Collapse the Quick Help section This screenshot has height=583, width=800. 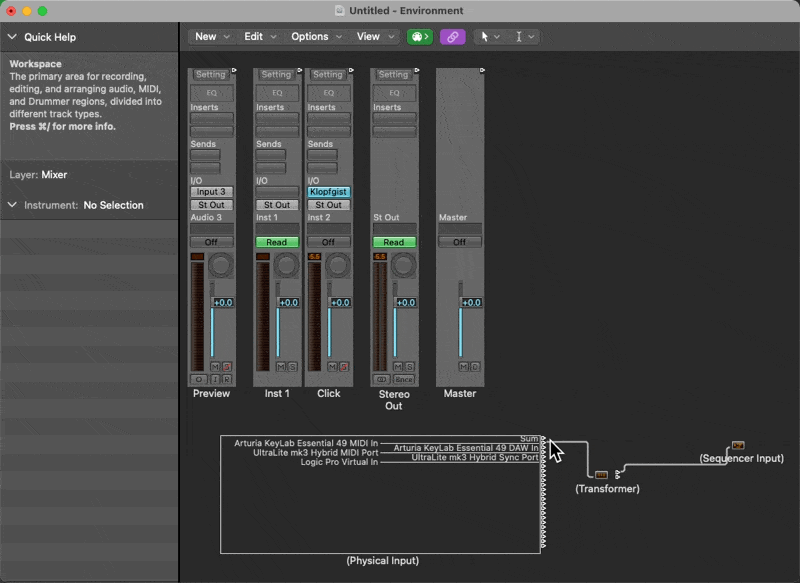click(x=12, y=37)
